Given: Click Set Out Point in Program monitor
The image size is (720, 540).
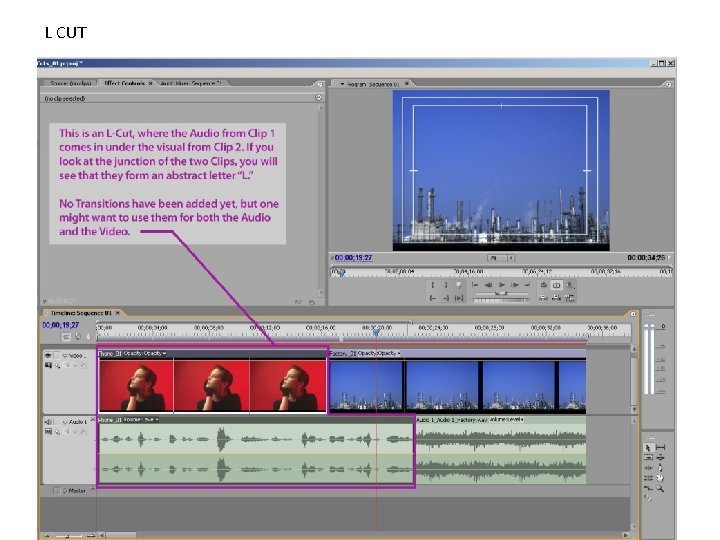Looking at the screenshot, I should point(445,285).
